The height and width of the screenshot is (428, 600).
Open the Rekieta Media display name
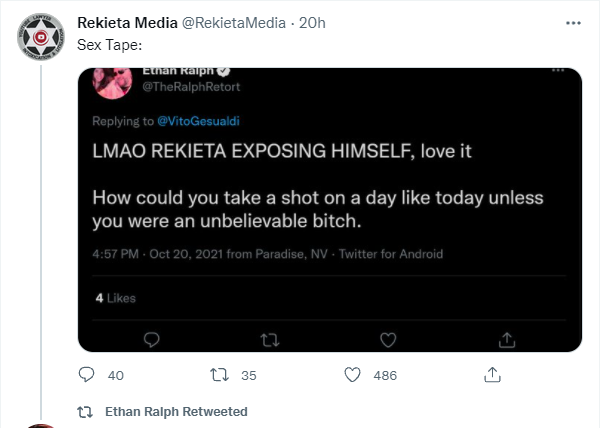point(127,23)
